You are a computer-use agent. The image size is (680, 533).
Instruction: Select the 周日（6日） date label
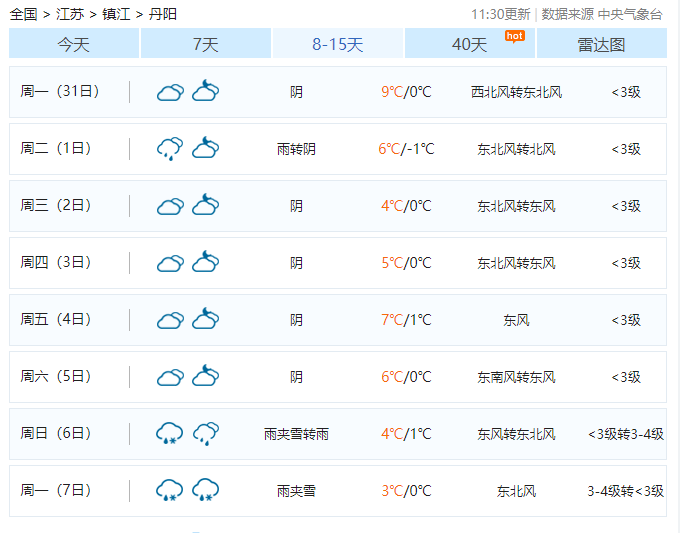(56, 433)
